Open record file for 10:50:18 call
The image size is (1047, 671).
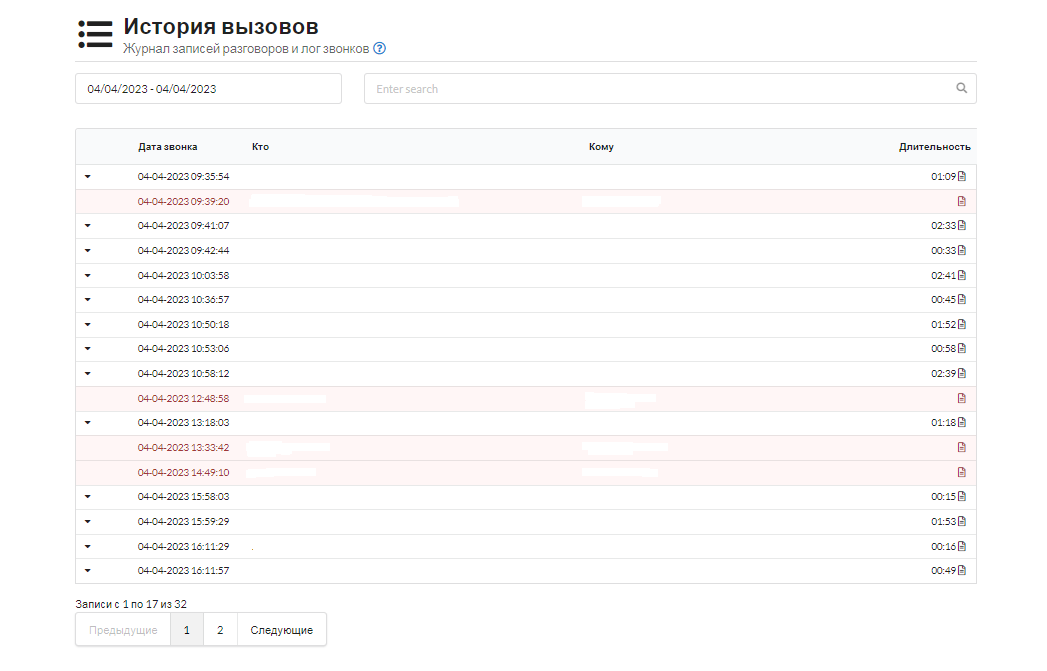click(962, 324)
